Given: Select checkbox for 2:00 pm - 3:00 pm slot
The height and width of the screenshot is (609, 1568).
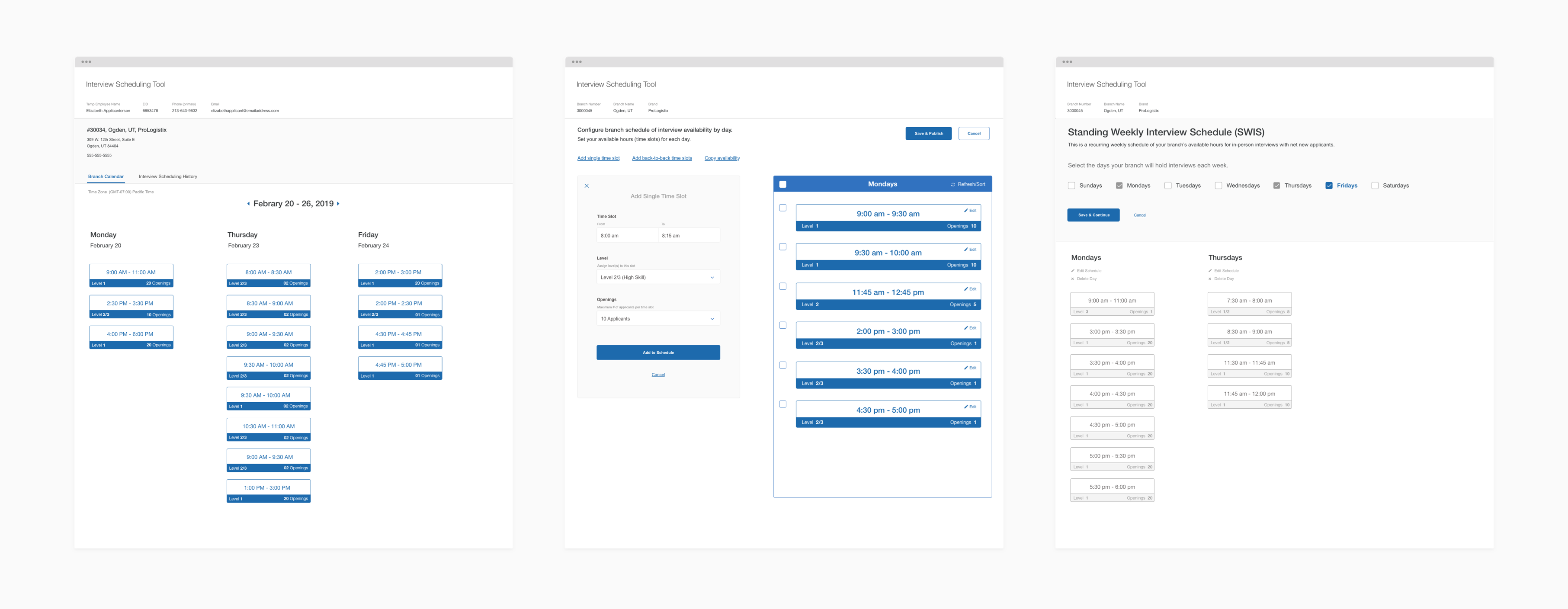Looking at the screenshot, I should (783, 326).
